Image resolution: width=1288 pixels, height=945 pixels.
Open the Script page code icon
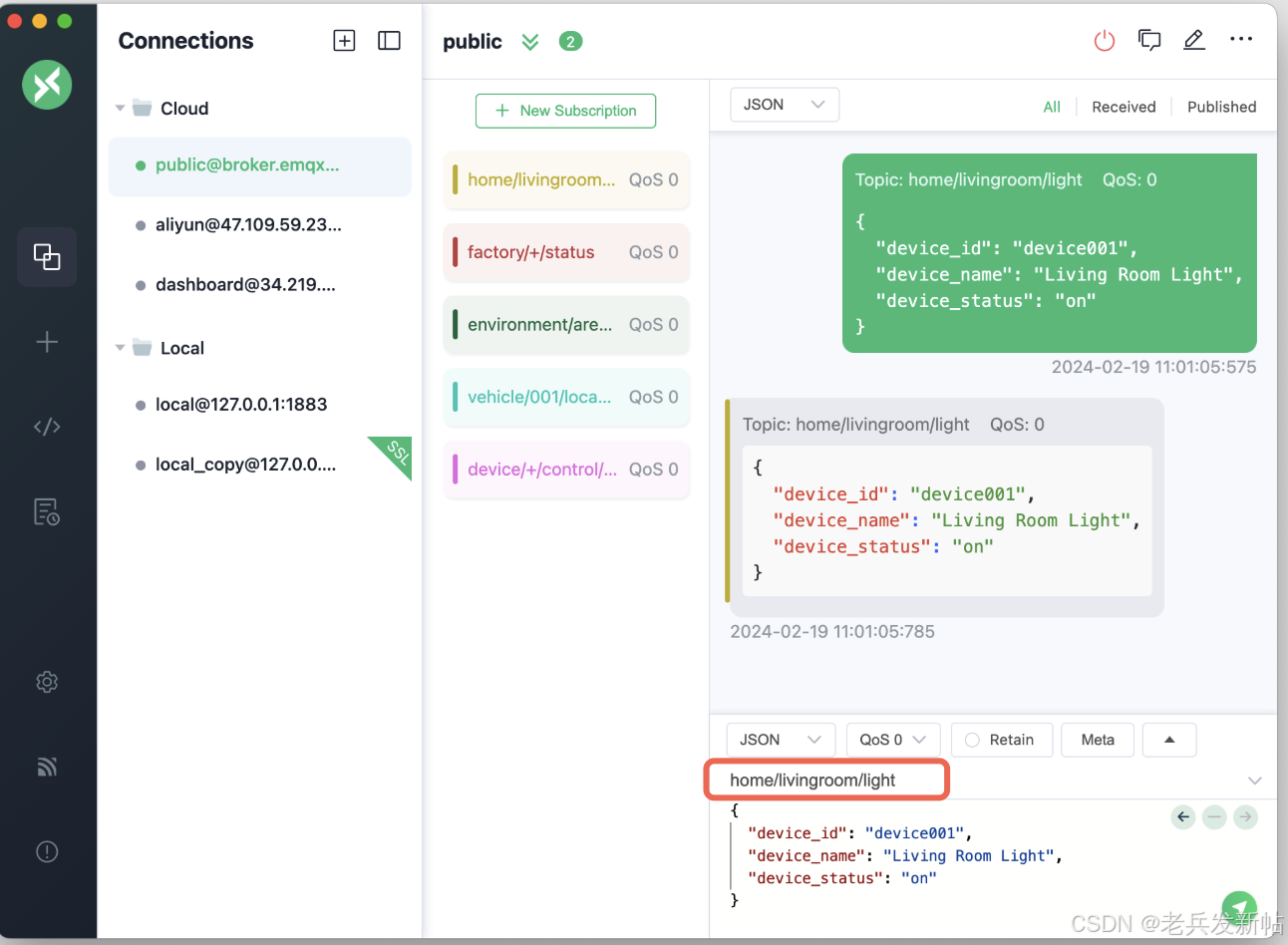point(47,427)
